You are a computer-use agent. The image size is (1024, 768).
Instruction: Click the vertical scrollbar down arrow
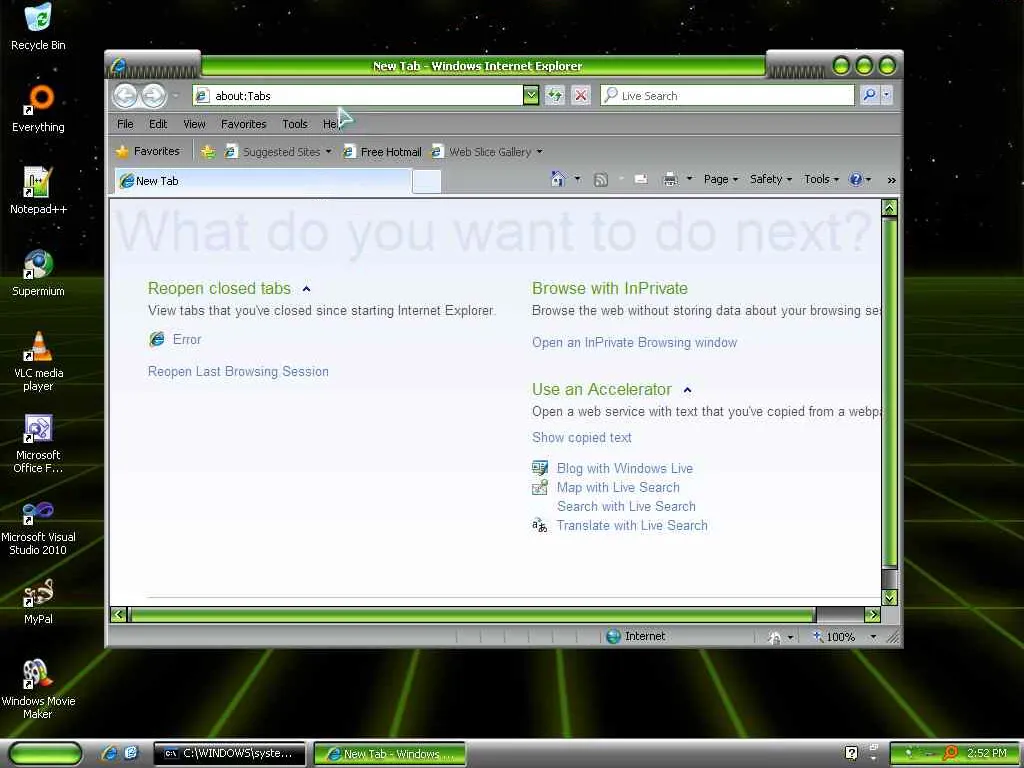[x=889, y=597]
